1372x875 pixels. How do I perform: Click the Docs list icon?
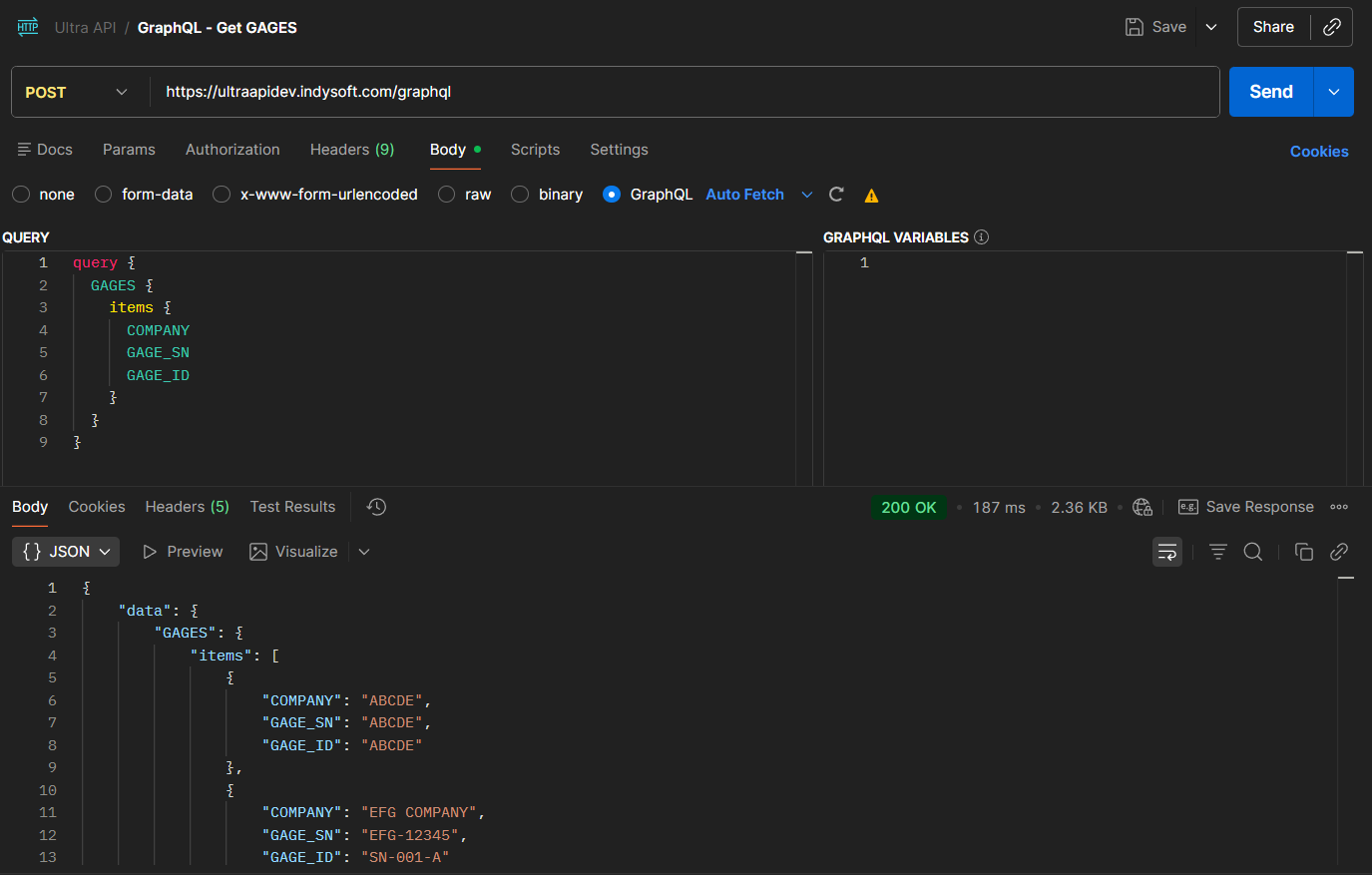tap(24, 150)
